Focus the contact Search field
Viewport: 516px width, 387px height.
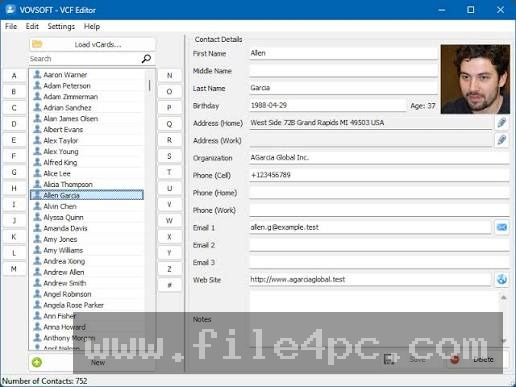click(x=85, y=59)
